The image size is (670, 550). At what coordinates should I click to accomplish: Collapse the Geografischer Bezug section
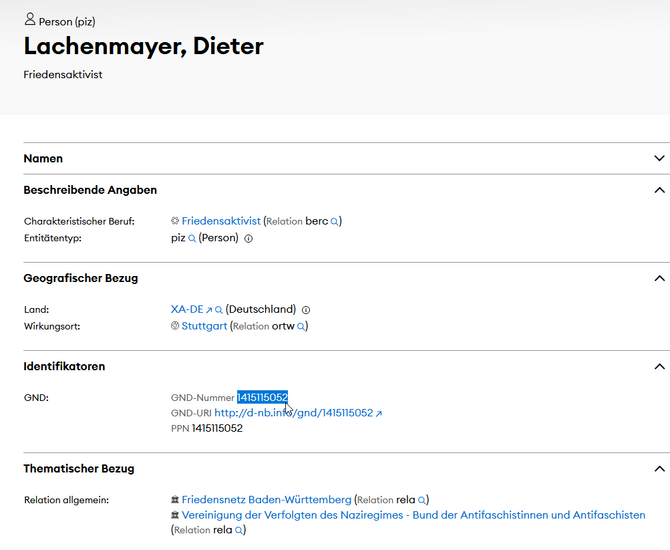click(659, 279)
